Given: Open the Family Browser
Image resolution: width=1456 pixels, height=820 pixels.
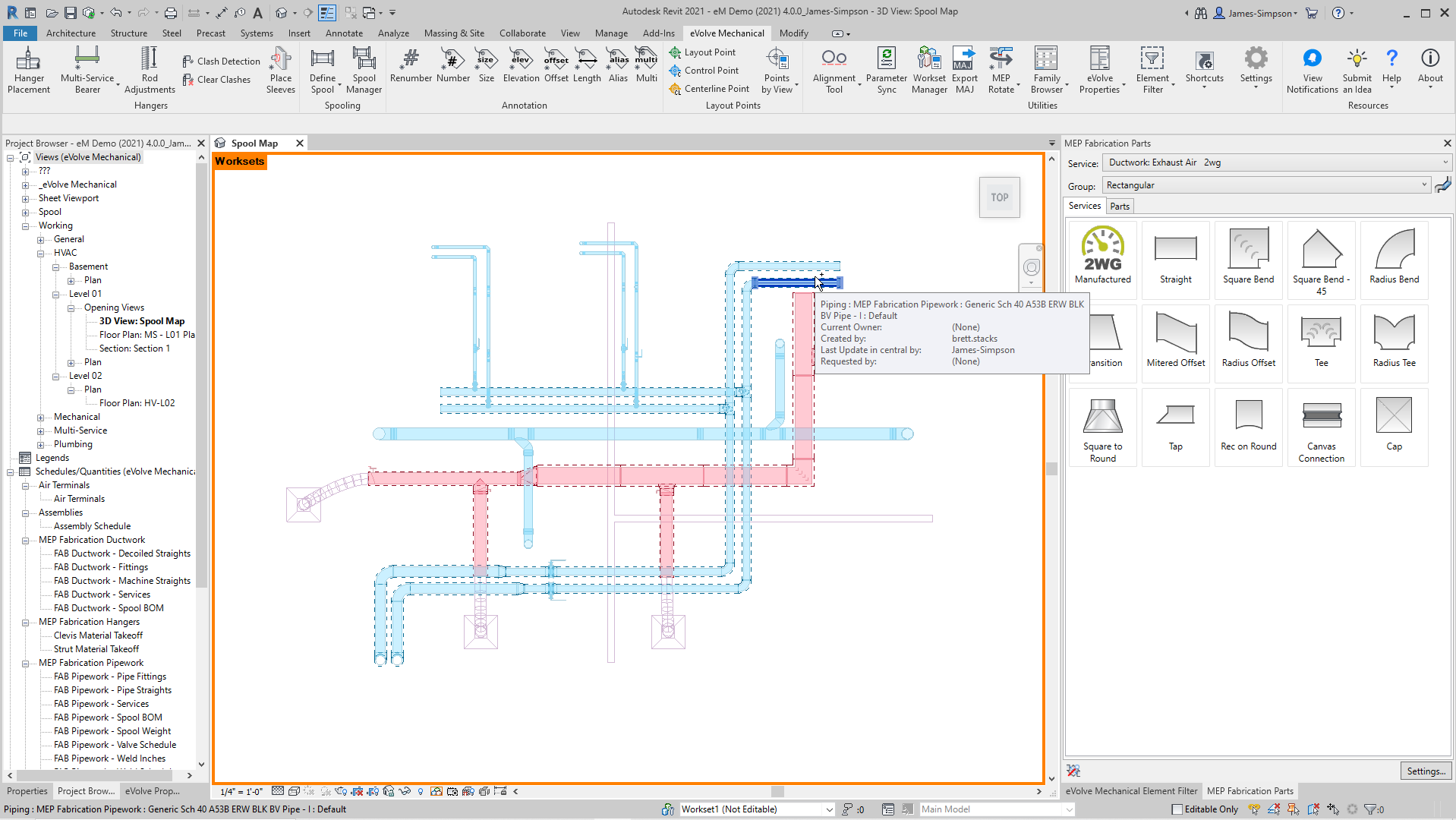Looking at the screenshot, I should coord(1047,70).
